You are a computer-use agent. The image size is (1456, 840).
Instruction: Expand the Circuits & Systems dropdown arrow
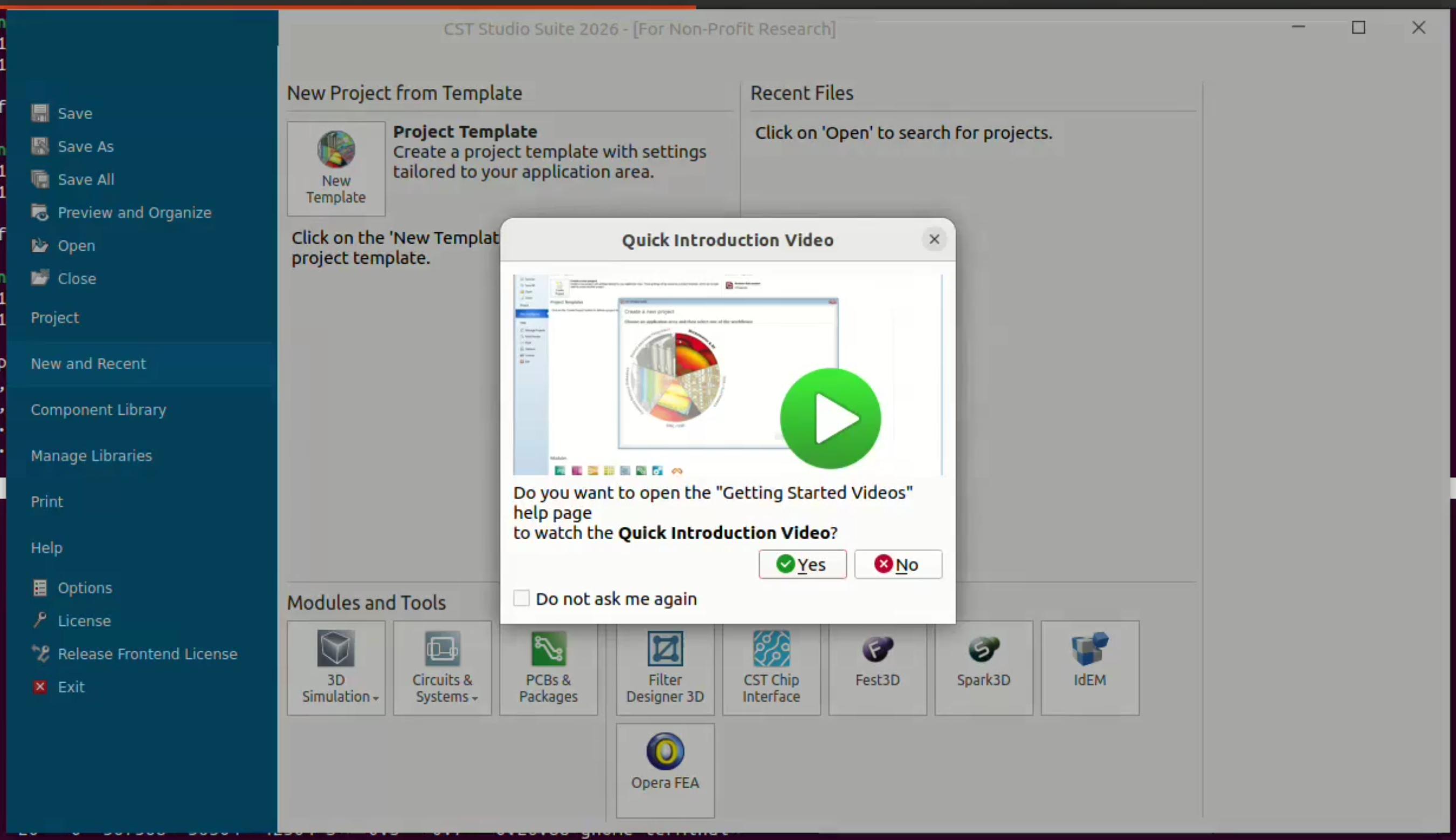(474, 698)
